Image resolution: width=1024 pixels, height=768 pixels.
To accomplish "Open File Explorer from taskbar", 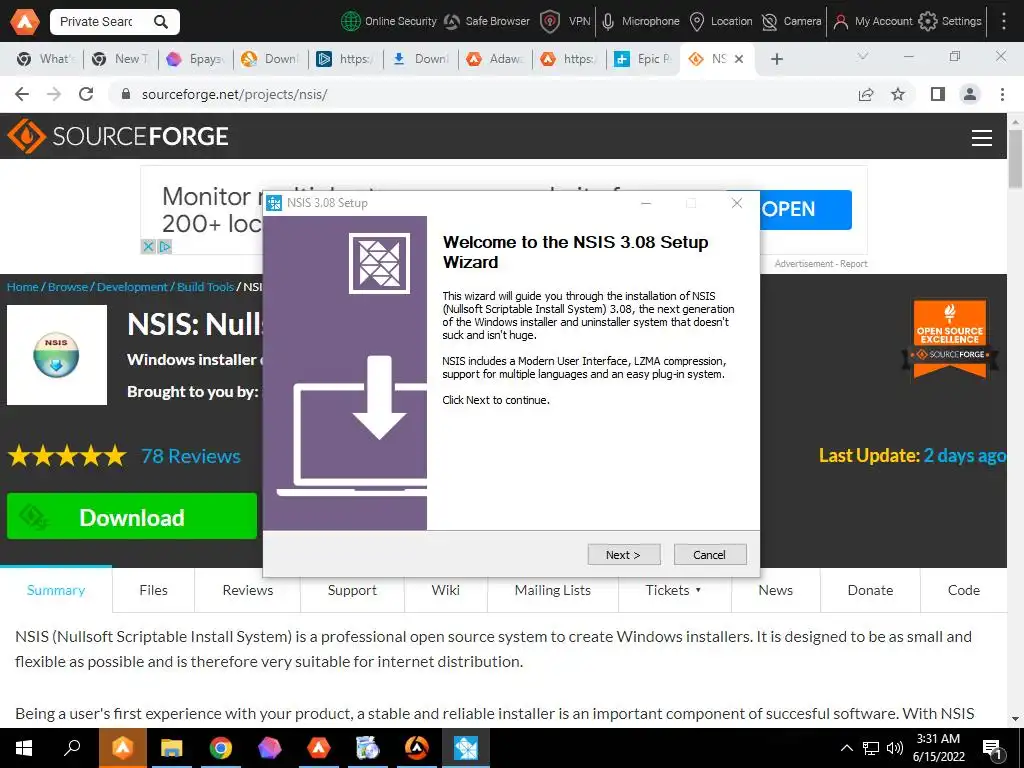I will [x=172, y=748].
